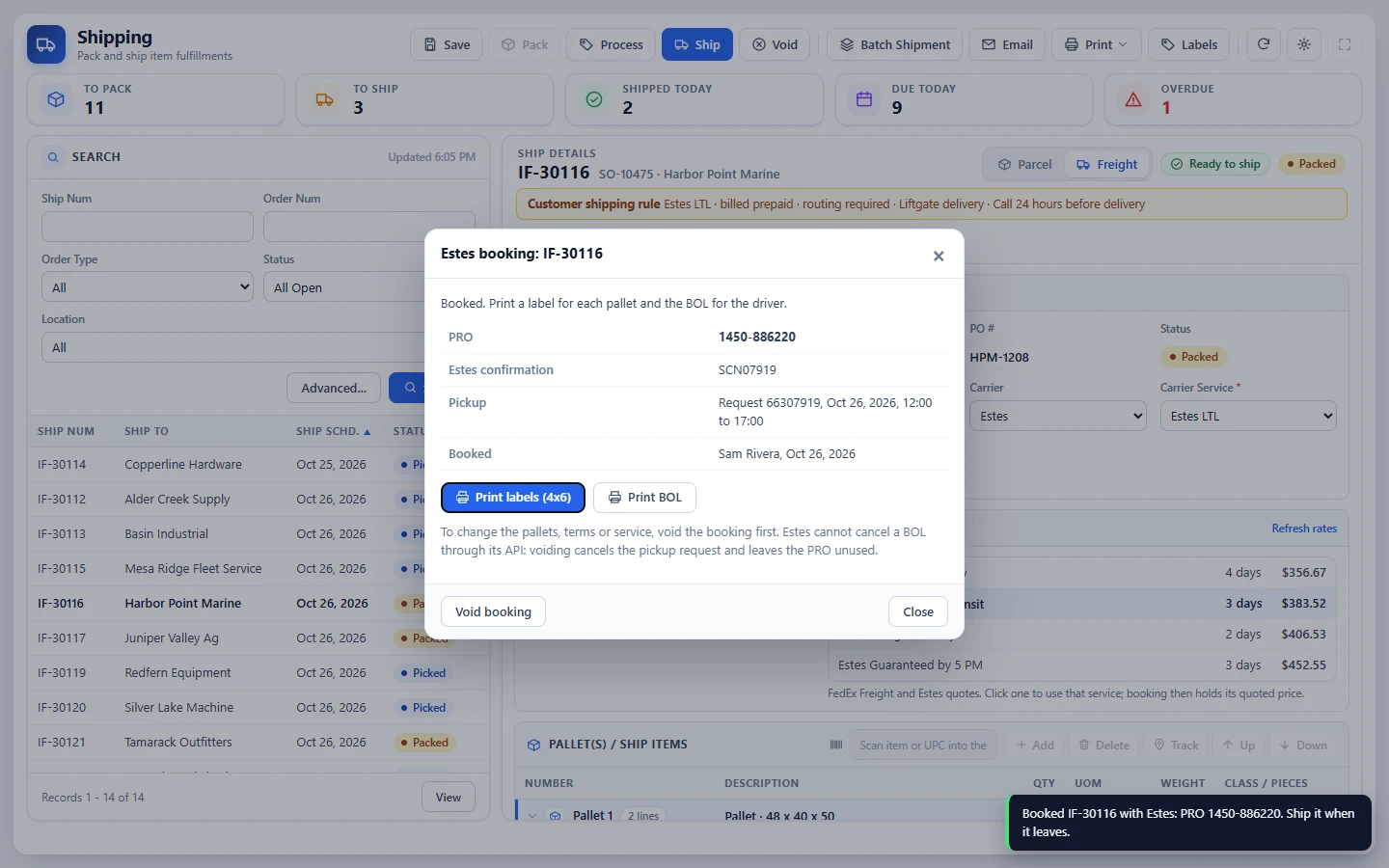This screenshot has width=1389, height=868.
Task: Choose the Estes Guaranteed by 5 PM rate
Action: point(1082,665)
